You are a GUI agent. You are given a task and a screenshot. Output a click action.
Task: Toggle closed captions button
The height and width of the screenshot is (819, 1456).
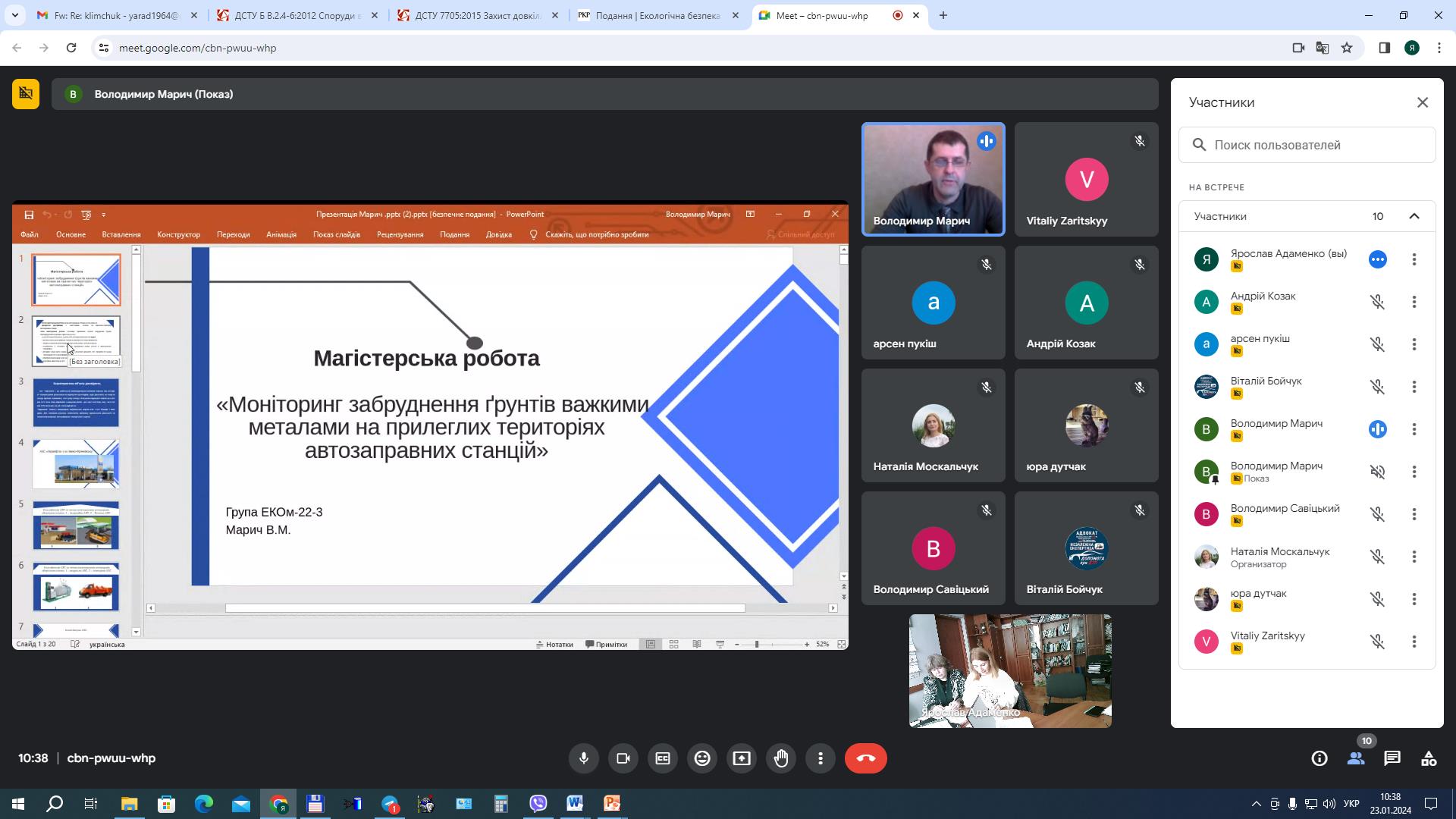coord(663,758)
